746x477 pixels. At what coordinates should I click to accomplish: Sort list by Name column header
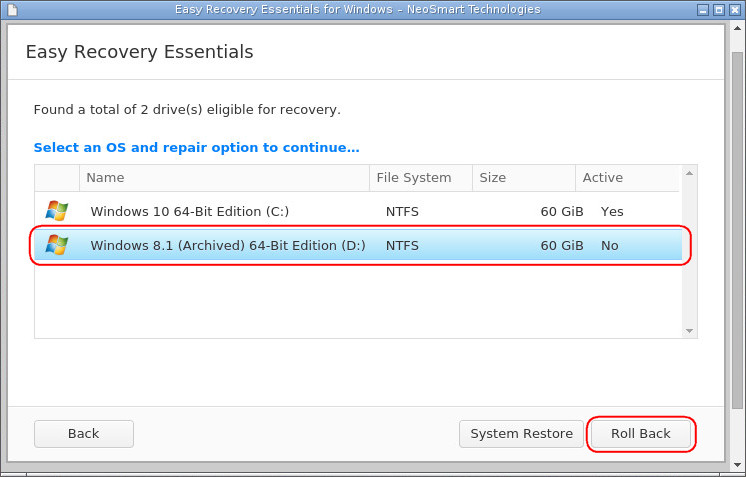224,178
